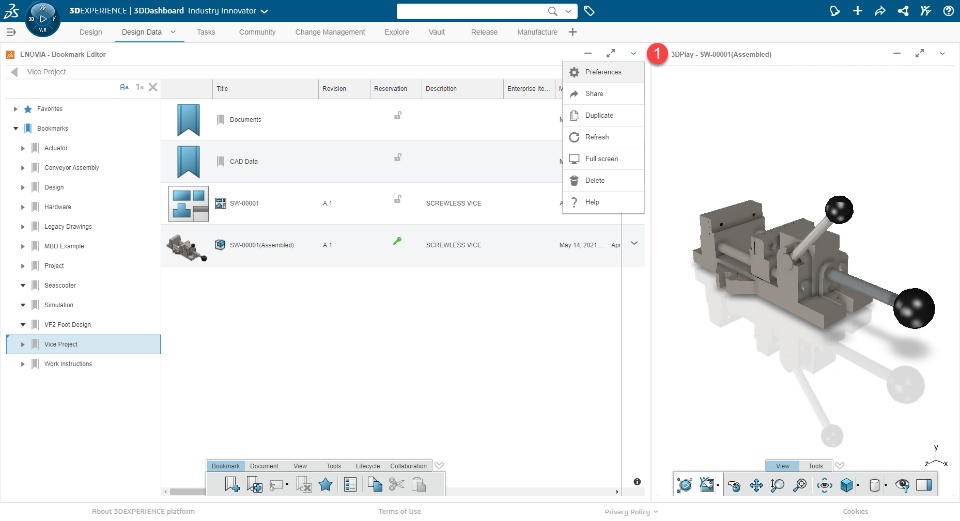The image size is (960, 521).
Task: Select the Pan tool in 3DPlay
Action: (x=756, y=485)
